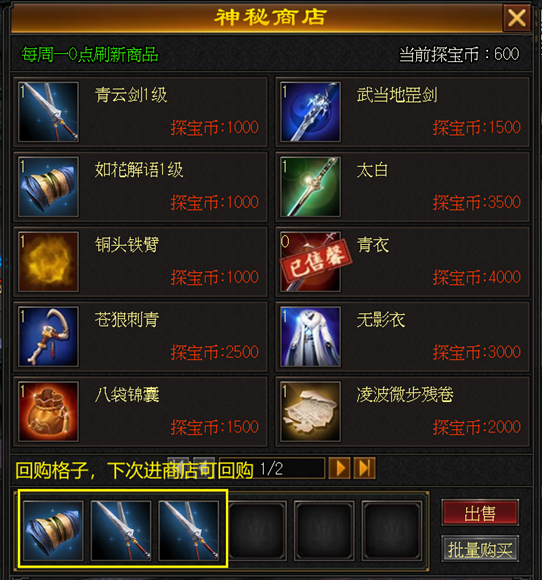Jump to last shop page
This screenshot has height=580, width=542.
tap(364, 468)
